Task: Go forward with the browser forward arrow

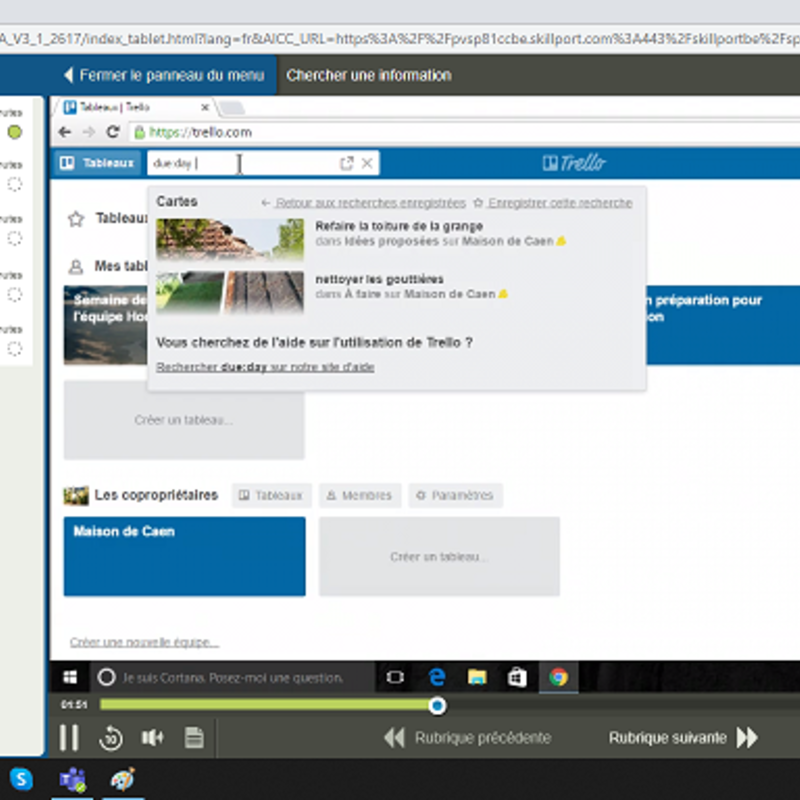Action: pos(89,132)
